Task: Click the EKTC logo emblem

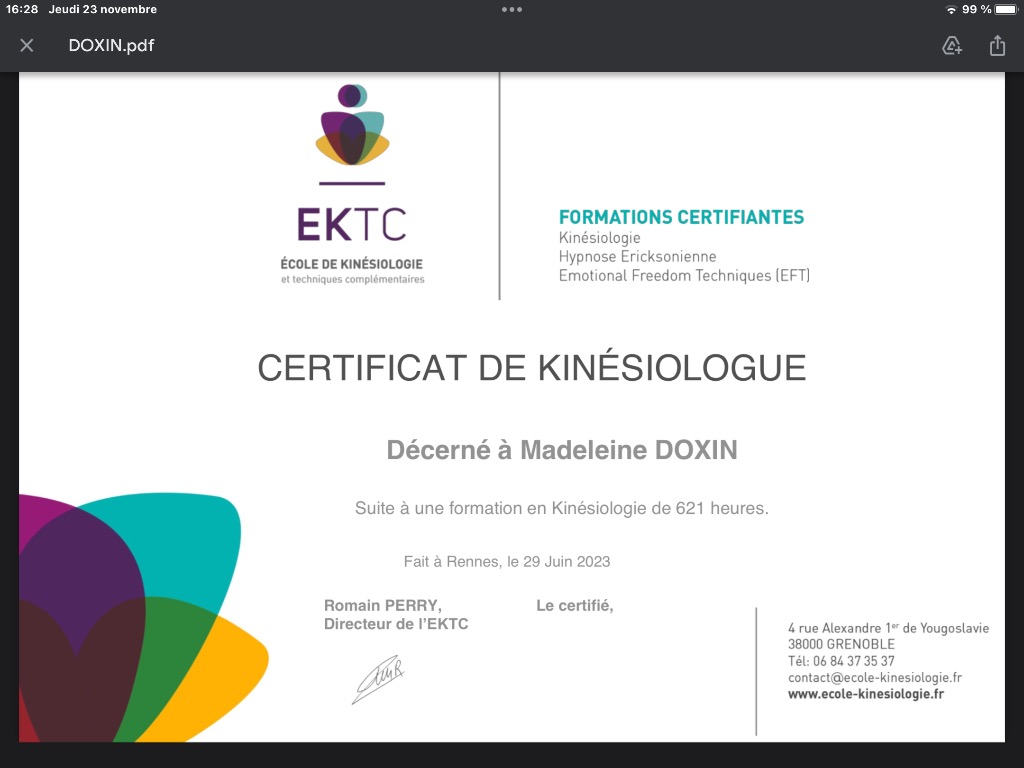Action: click(x=351, y=126)
